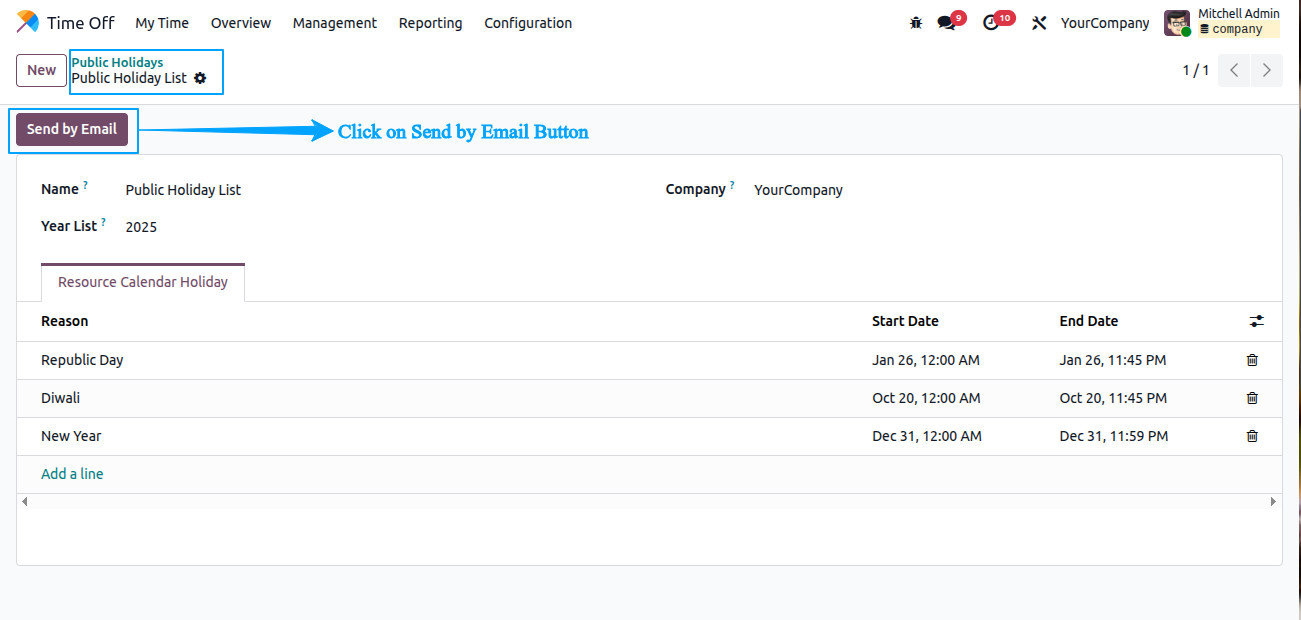Click the scrollbar left arrow

(24, 501)
